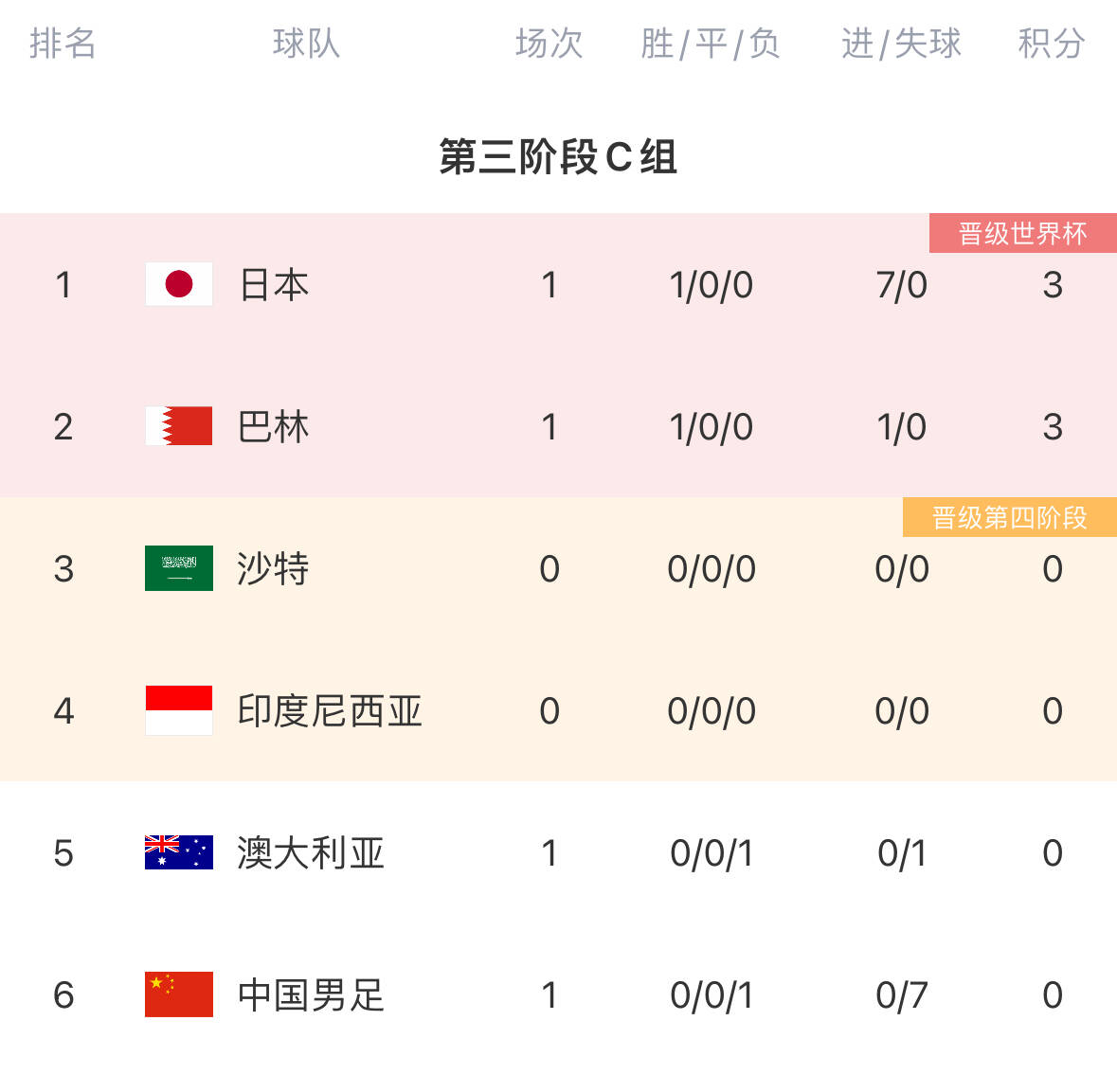The width and height of the screenshot is (1117, 1092).
Task: Open team 日本 details
Action: [274, 285]
